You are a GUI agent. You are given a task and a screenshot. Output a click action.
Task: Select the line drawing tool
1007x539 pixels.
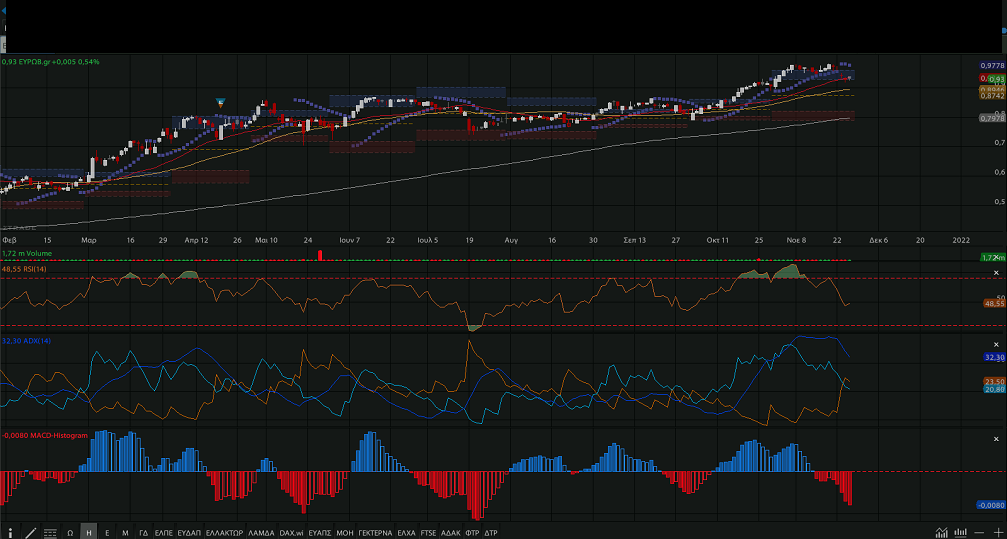[x=30, y=532]
